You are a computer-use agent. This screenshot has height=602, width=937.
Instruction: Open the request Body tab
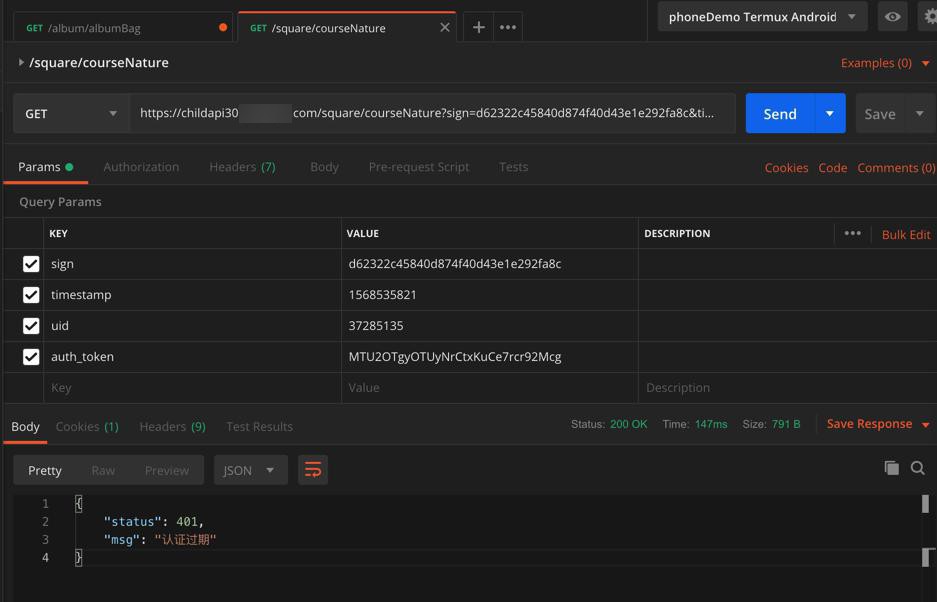[x=324, y=167]
